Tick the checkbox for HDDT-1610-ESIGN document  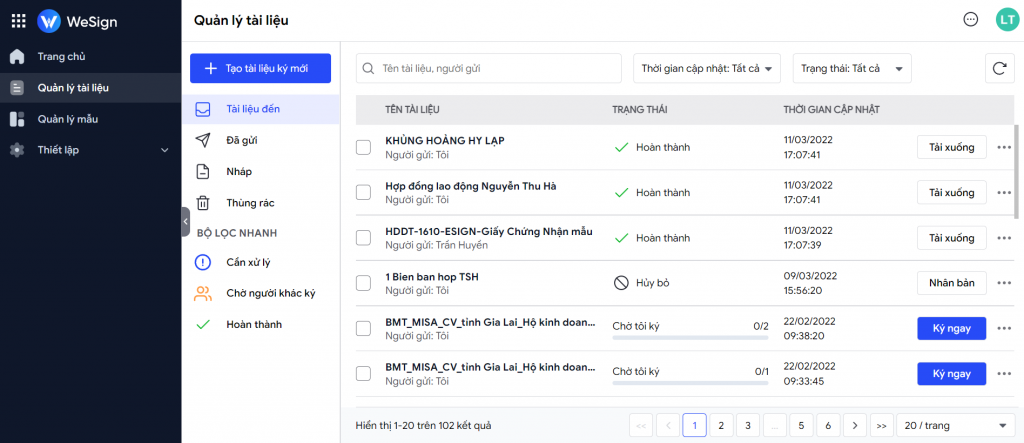tap(363, 238)
